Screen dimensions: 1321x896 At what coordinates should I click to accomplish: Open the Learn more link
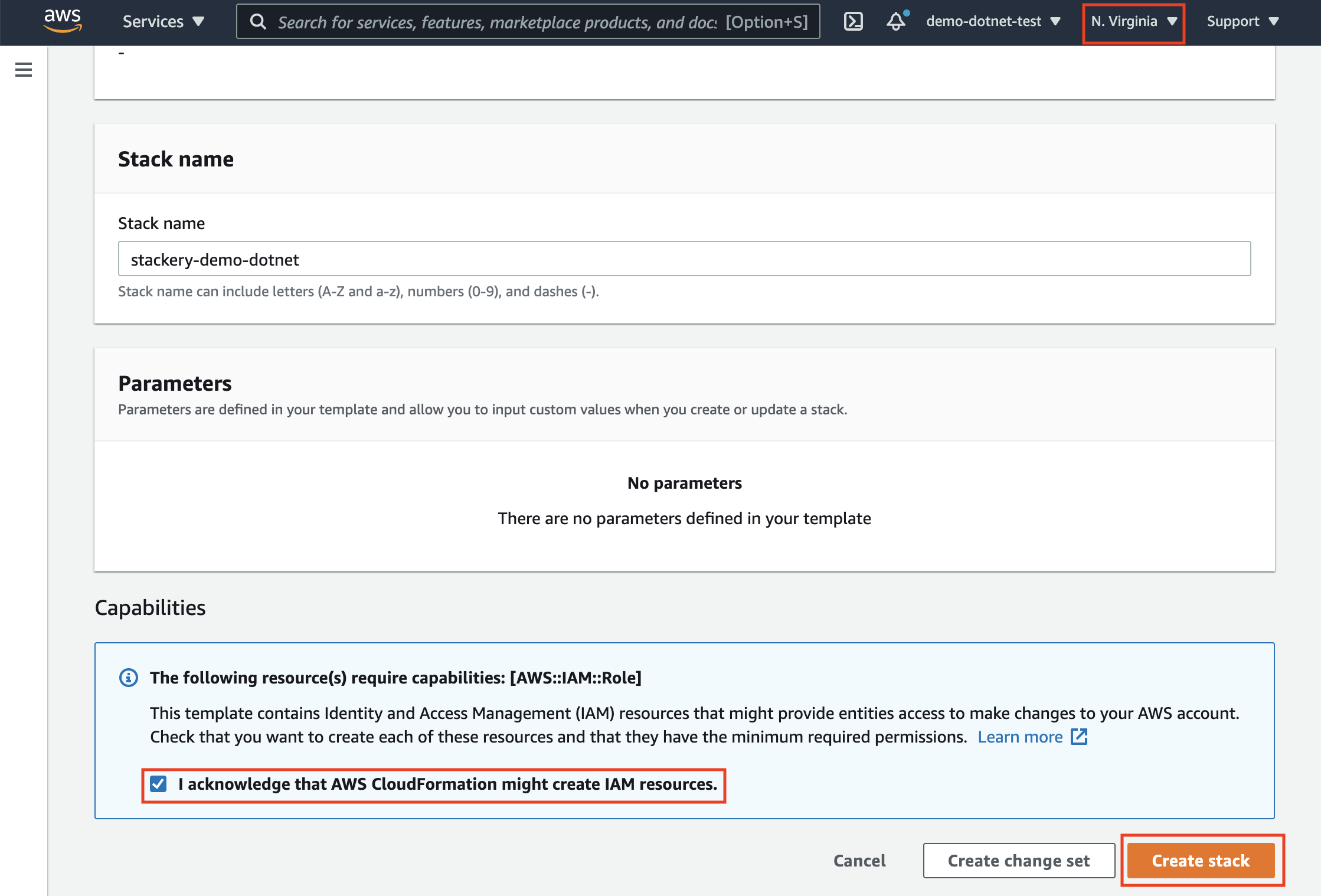click(1020, 737)
